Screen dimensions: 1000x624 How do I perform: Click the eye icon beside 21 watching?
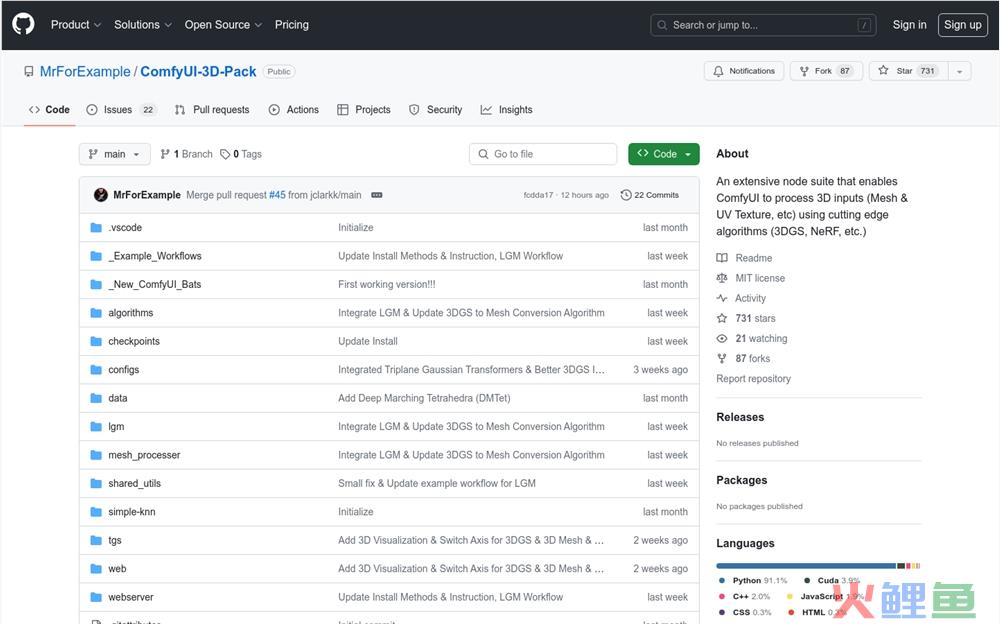tap(722, 338)
